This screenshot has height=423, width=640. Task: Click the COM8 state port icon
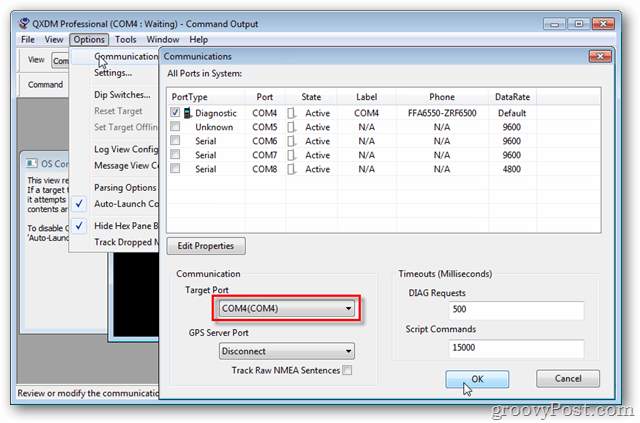click(291, 169)
